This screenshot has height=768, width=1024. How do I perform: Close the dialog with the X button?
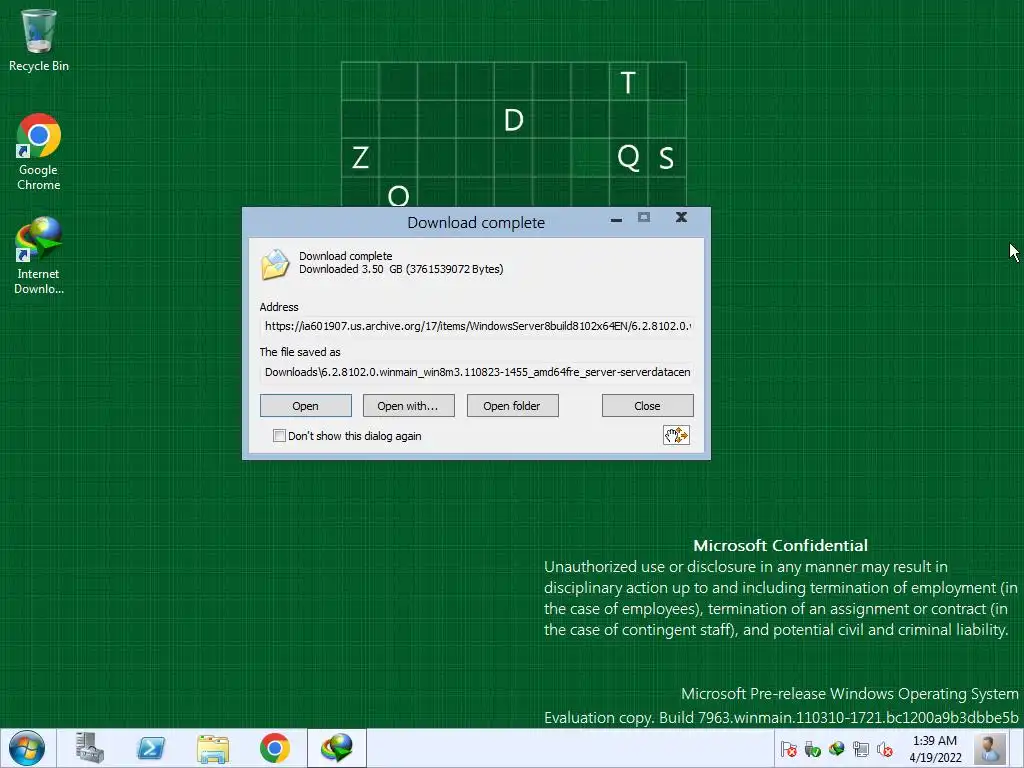[681, 217]
